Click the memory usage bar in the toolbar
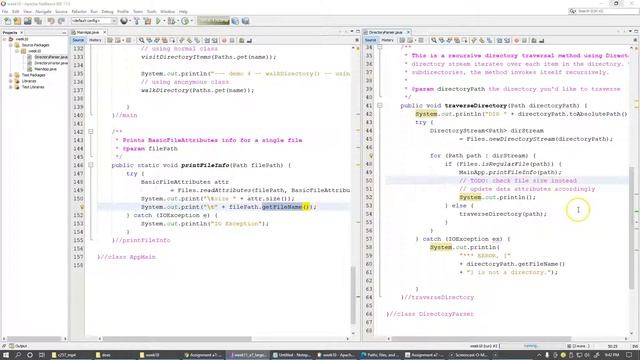 (213, 21)
